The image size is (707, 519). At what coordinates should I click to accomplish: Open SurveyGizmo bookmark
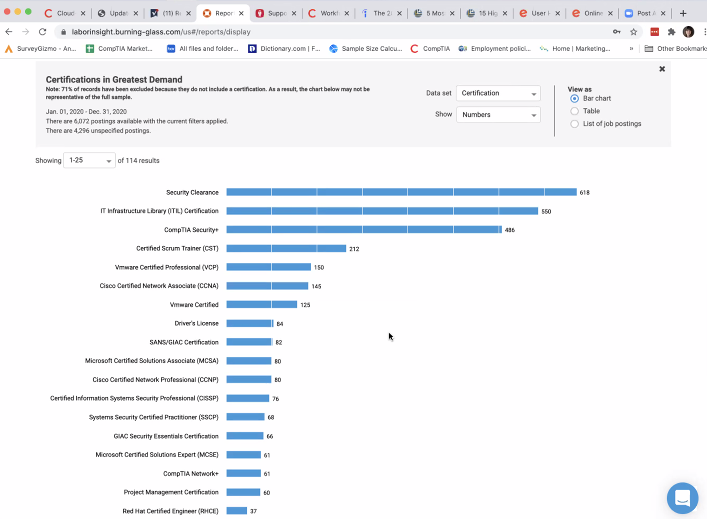coord(40,48)
